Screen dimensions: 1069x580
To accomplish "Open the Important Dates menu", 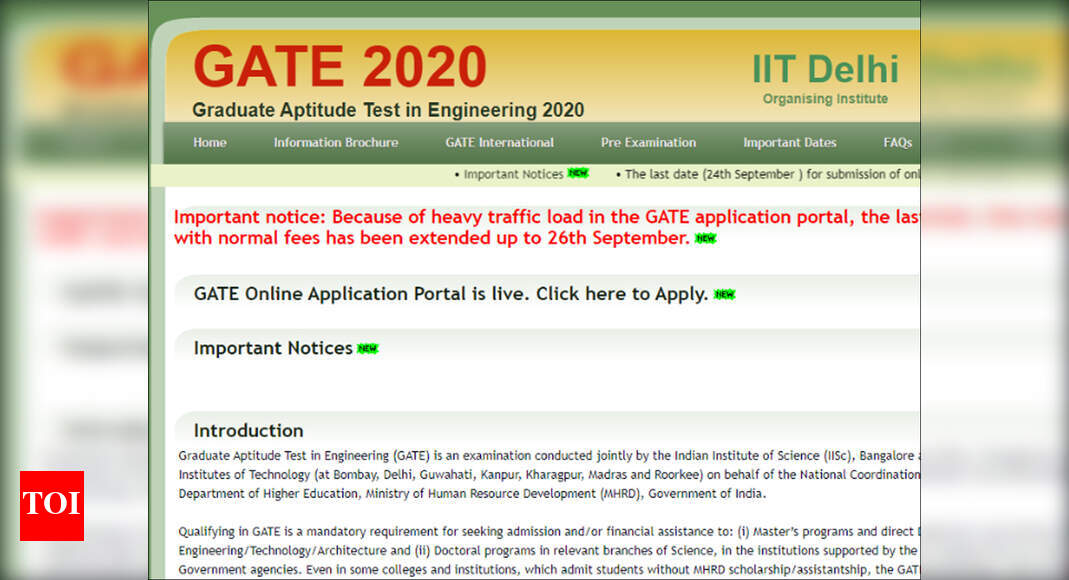I will pyautogui.click(x=790, y=142).
